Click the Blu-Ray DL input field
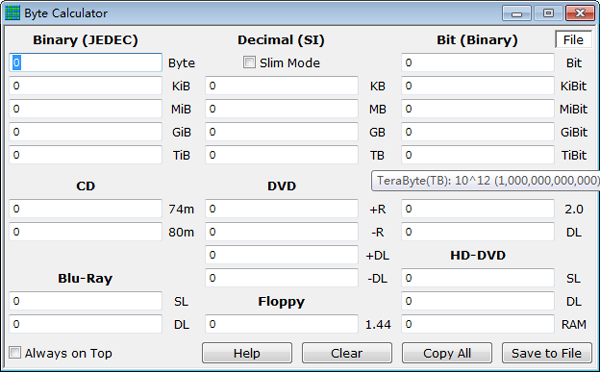This screenshot has width=600, height=372. pos(86,324)
